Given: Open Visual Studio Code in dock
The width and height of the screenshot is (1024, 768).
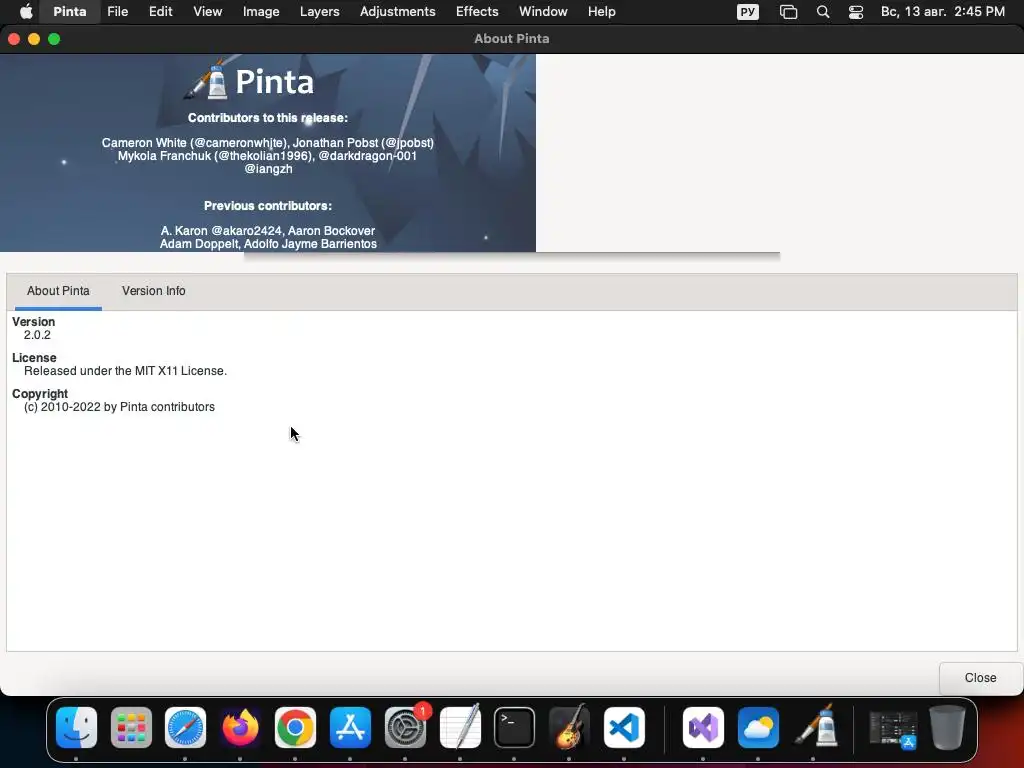Looking at the screenshot, I should pyautogui.click(x=624, y=727).
